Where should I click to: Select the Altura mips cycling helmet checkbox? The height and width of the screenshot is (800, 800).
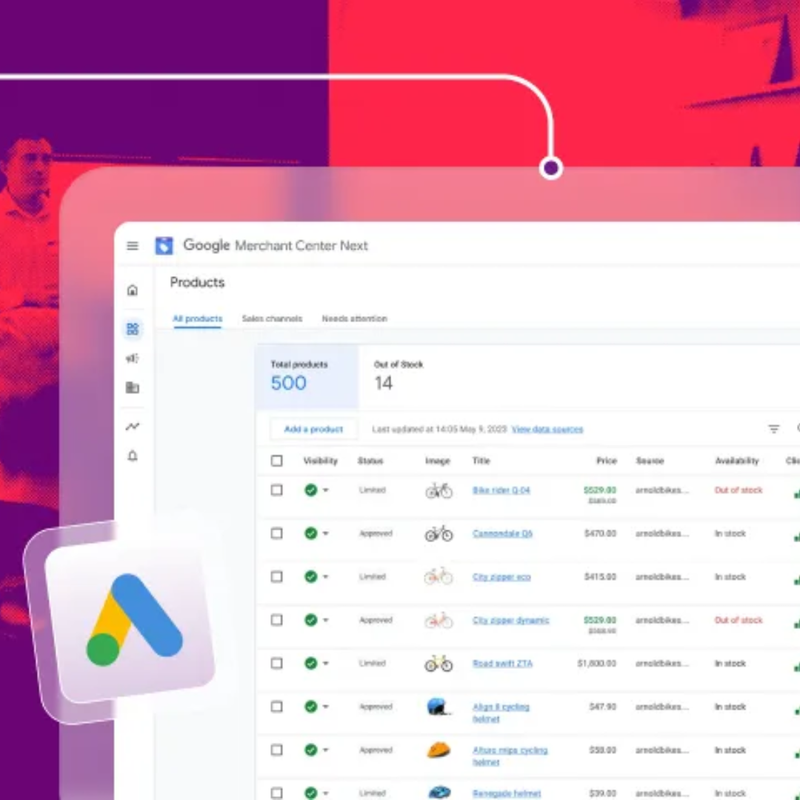point(277,751)
